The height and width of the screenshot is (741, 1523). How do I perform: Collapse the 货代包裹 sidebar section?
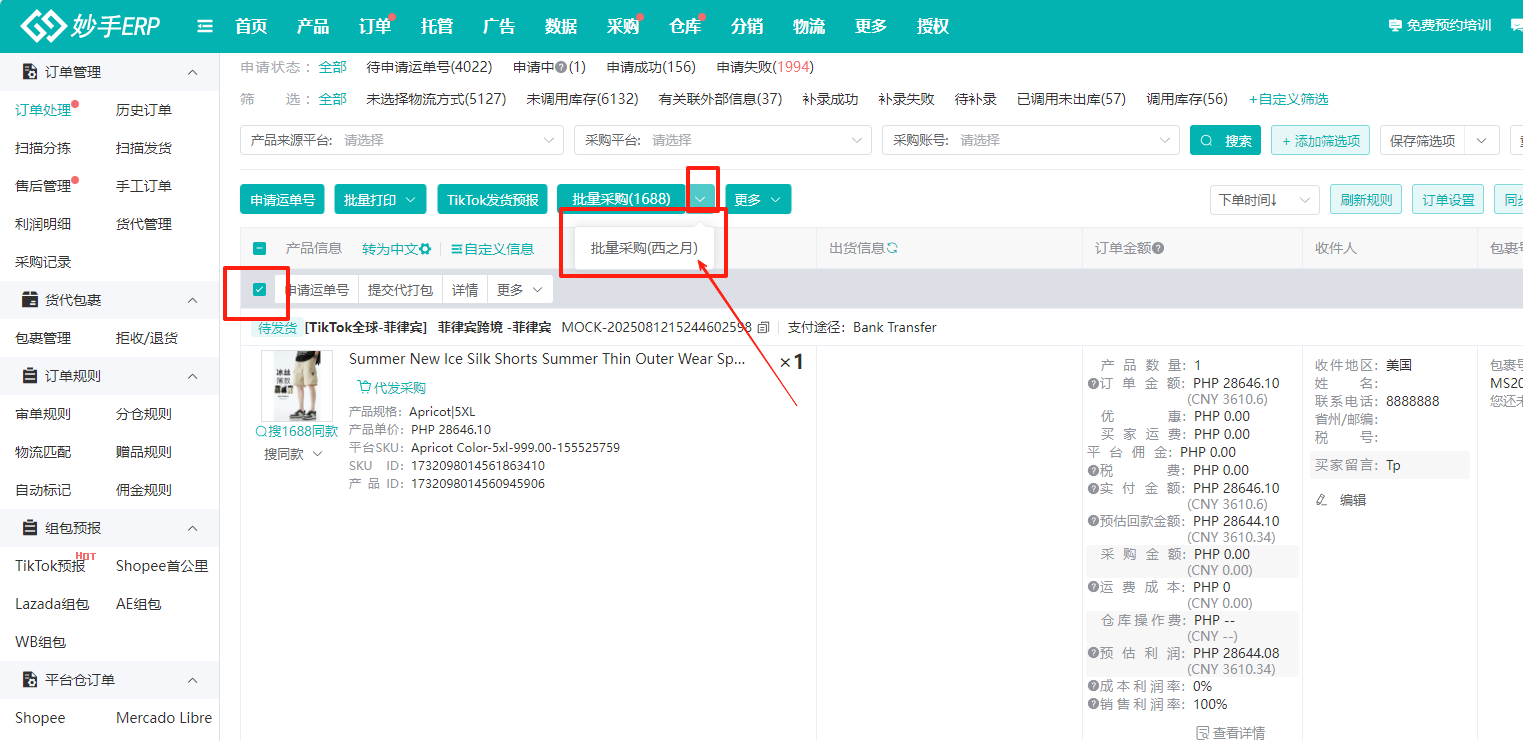tap(193, 300)
